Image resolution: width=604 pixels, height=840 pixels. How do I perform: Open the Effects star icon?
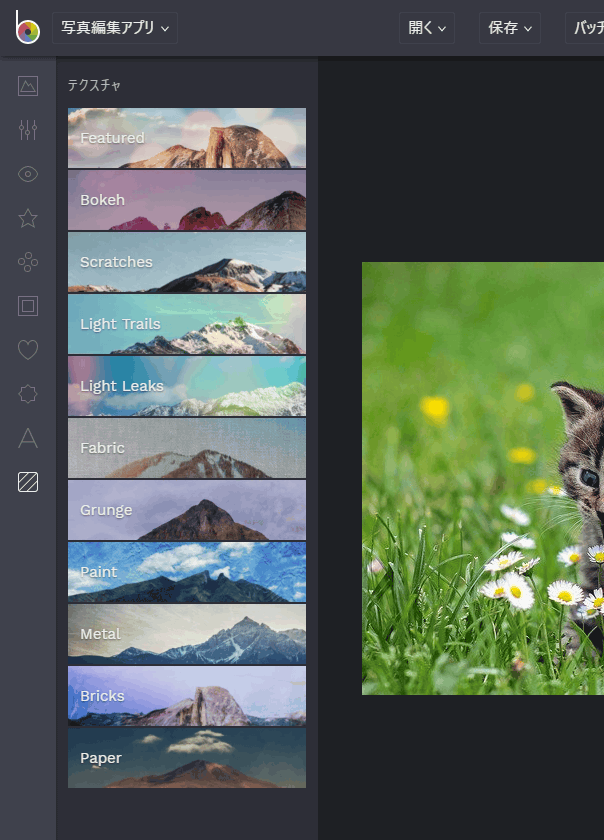pos(28,218)
